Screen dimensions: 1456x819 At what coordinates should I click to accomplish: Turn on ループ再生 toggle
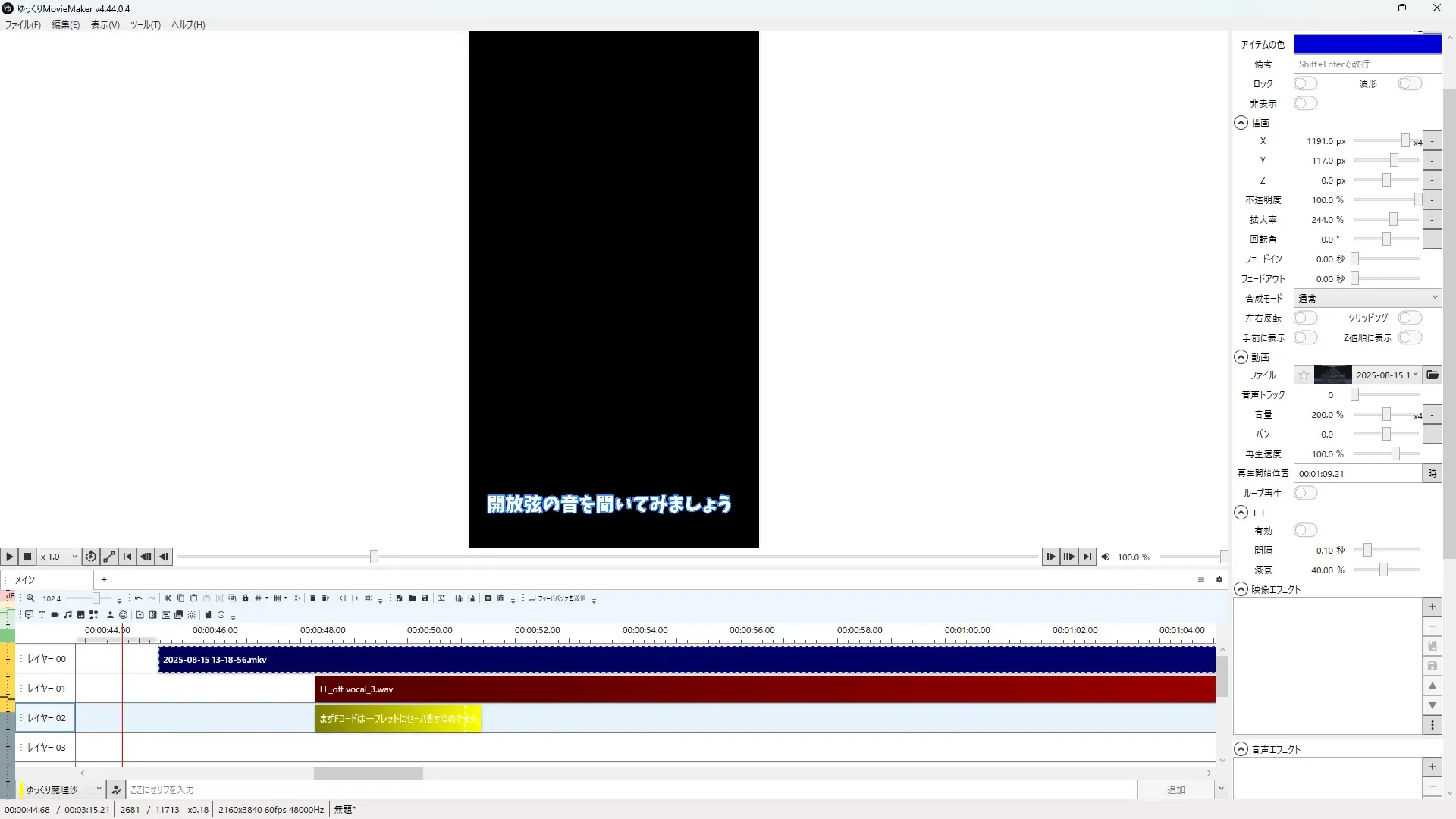click(x=1305, y=493)
